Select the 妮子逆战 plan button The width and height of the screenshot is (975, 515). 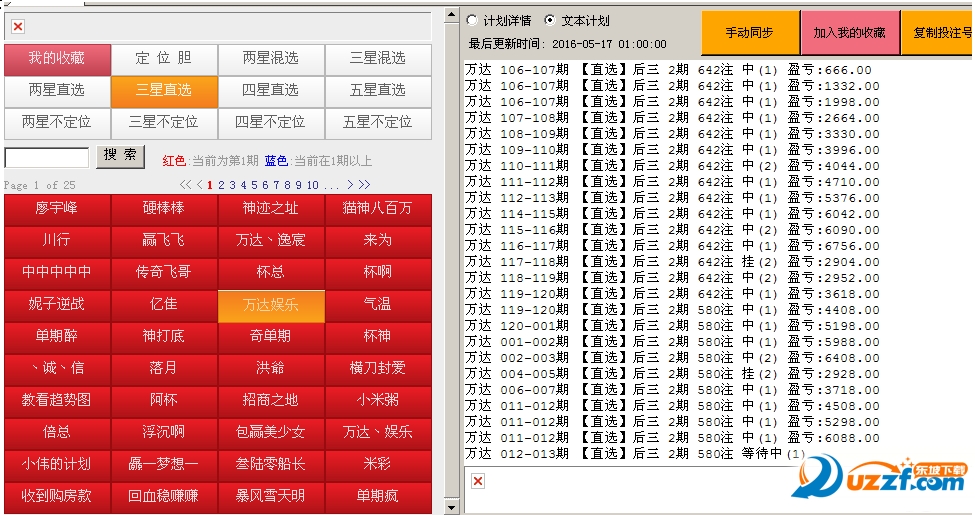click(57, 305)
